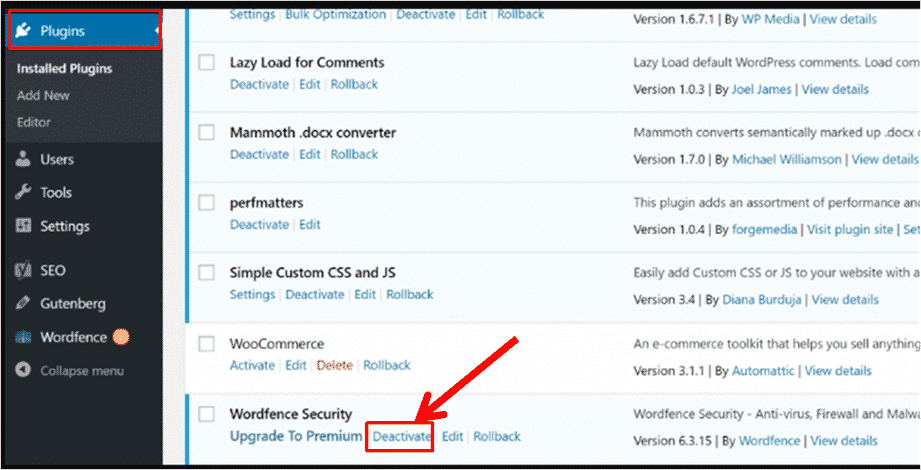Open the plugin Editor submenu item

pos(33,122)
